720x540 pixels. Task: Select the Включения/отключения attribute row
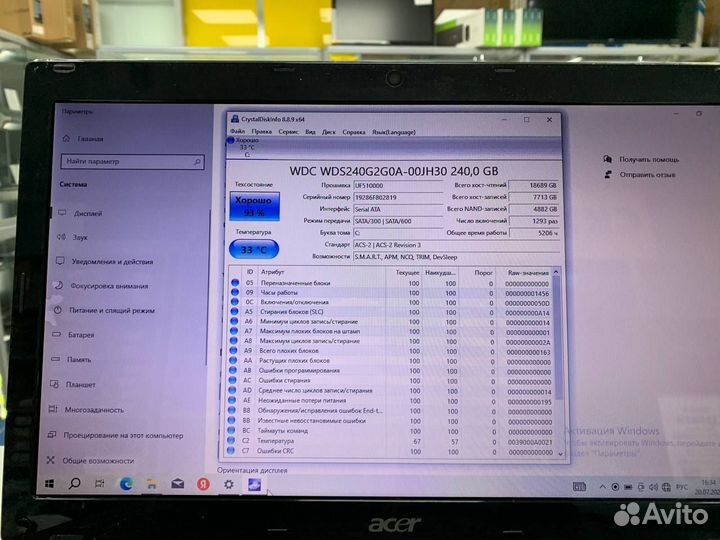391,303
